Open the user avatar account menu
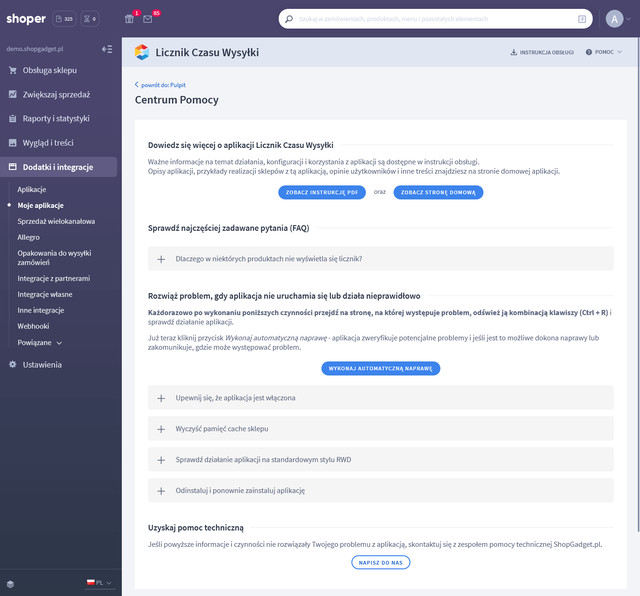This screenshot has height=596, width=640. [x=614, y=19]
